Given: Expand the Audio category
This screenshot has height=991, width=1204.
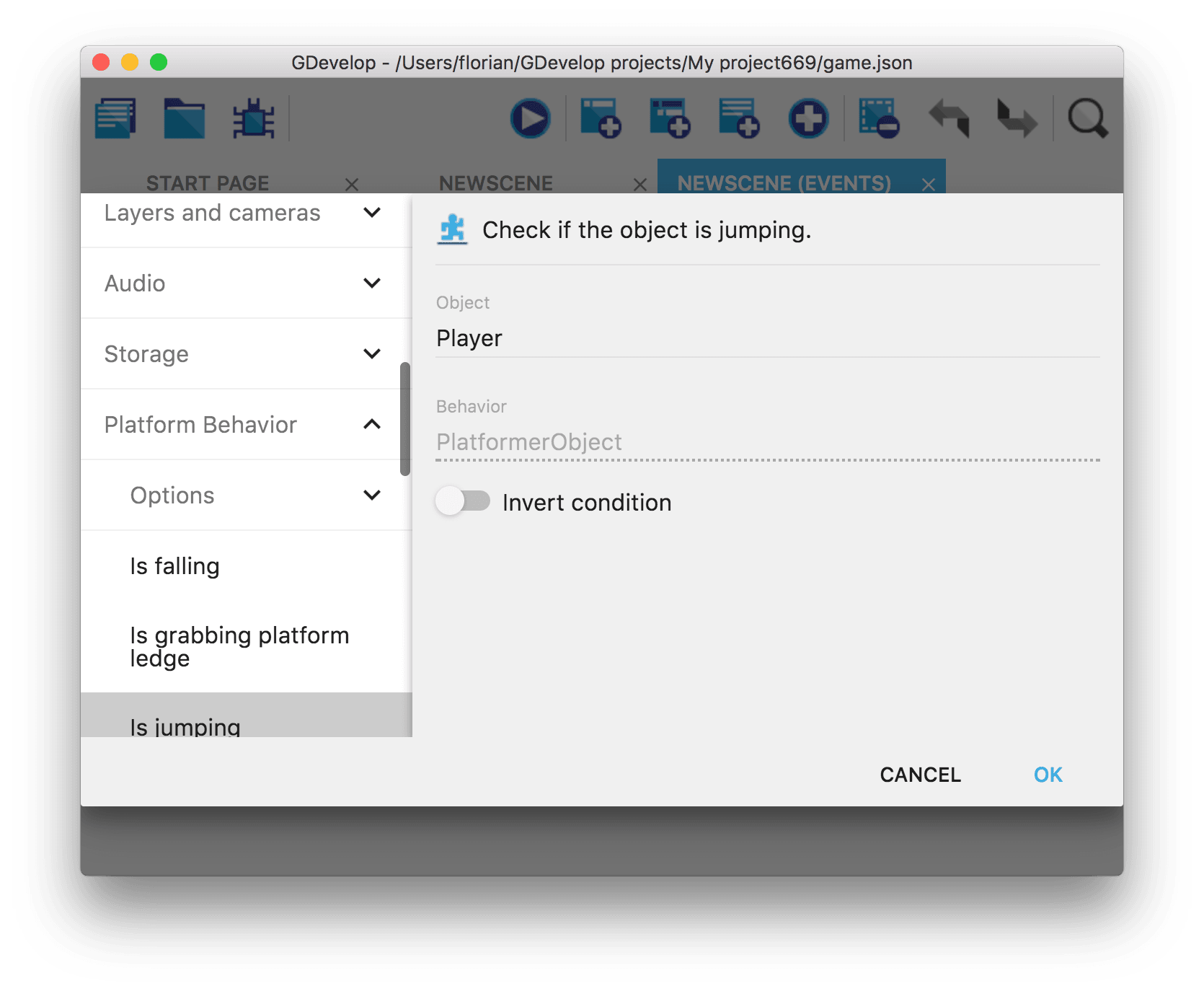Looking at the screenshot, I should [x=246, y=283].
